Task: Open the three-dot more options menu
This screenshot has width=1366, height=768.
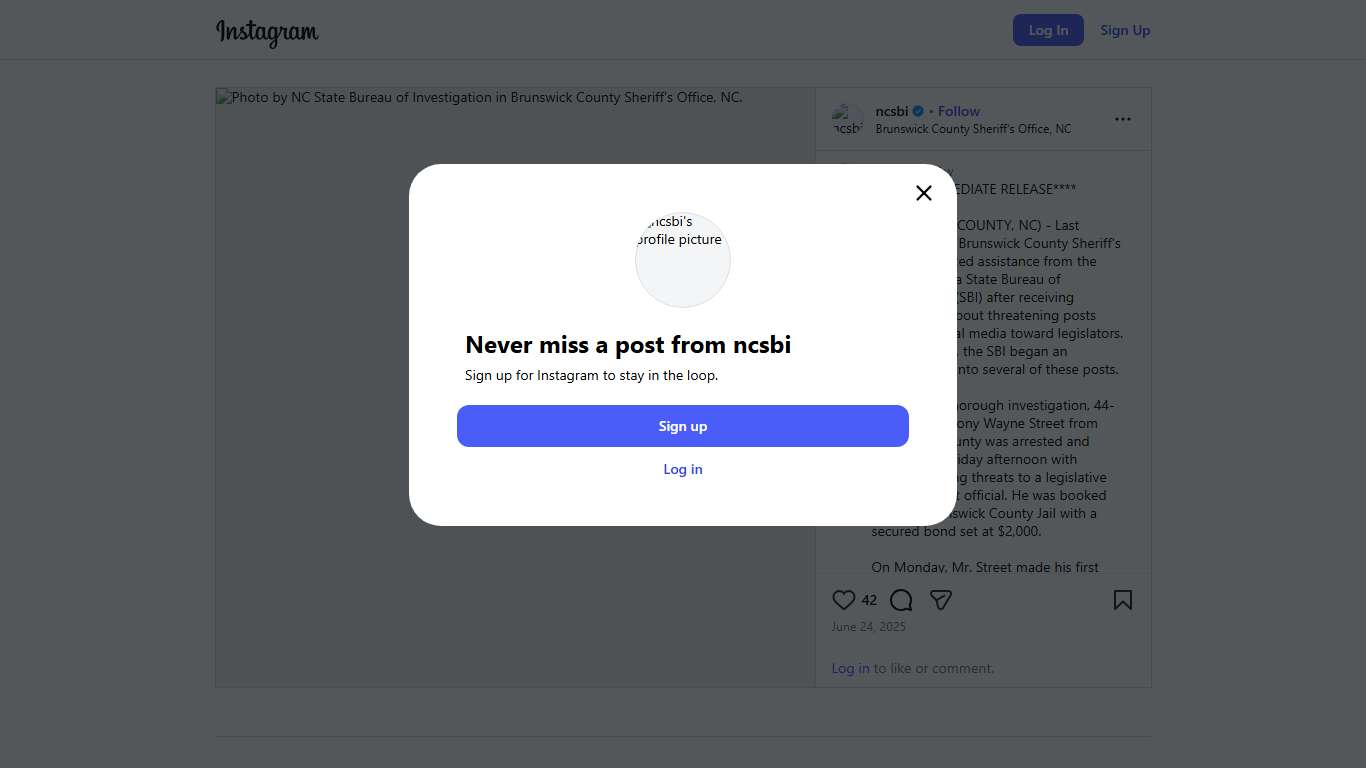Action: click(1123, 119)
